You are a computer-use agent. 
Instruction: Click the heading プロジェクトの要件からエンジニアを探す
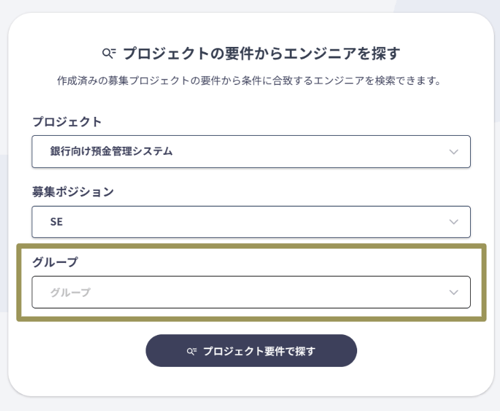[262, 53]
